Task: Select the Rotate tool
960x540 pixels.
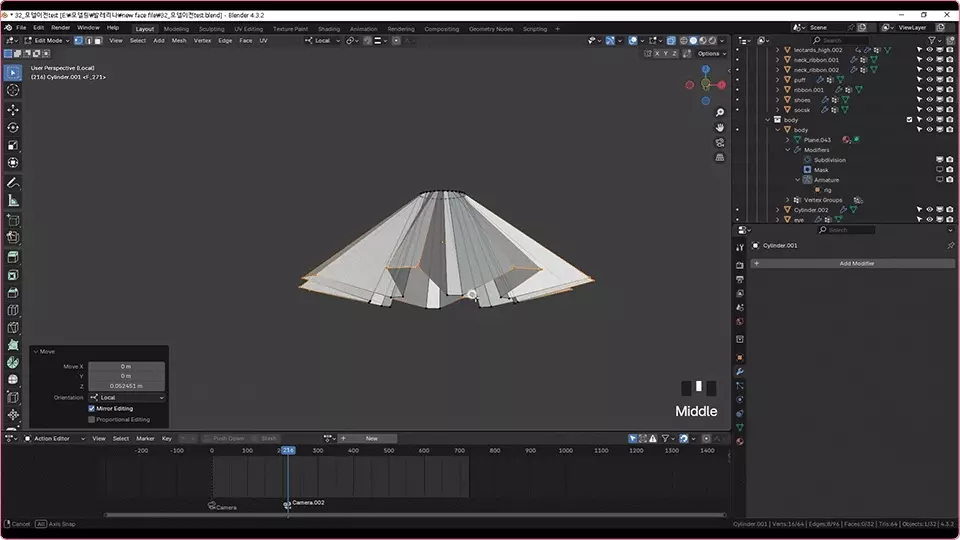Action: point(13,127)
